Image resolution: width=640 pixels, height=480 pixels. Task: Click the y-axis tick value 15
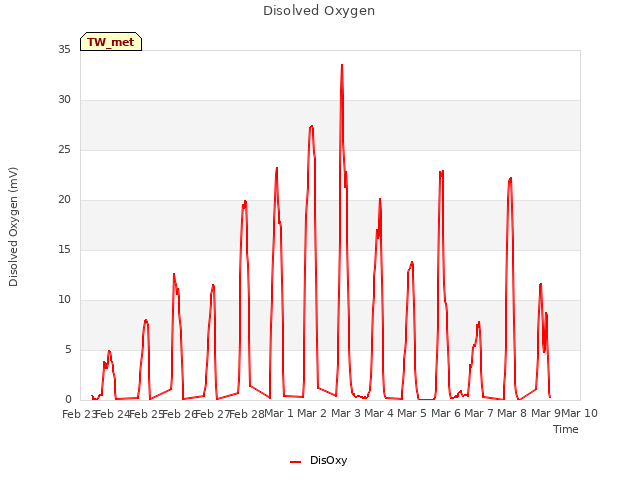64,249
